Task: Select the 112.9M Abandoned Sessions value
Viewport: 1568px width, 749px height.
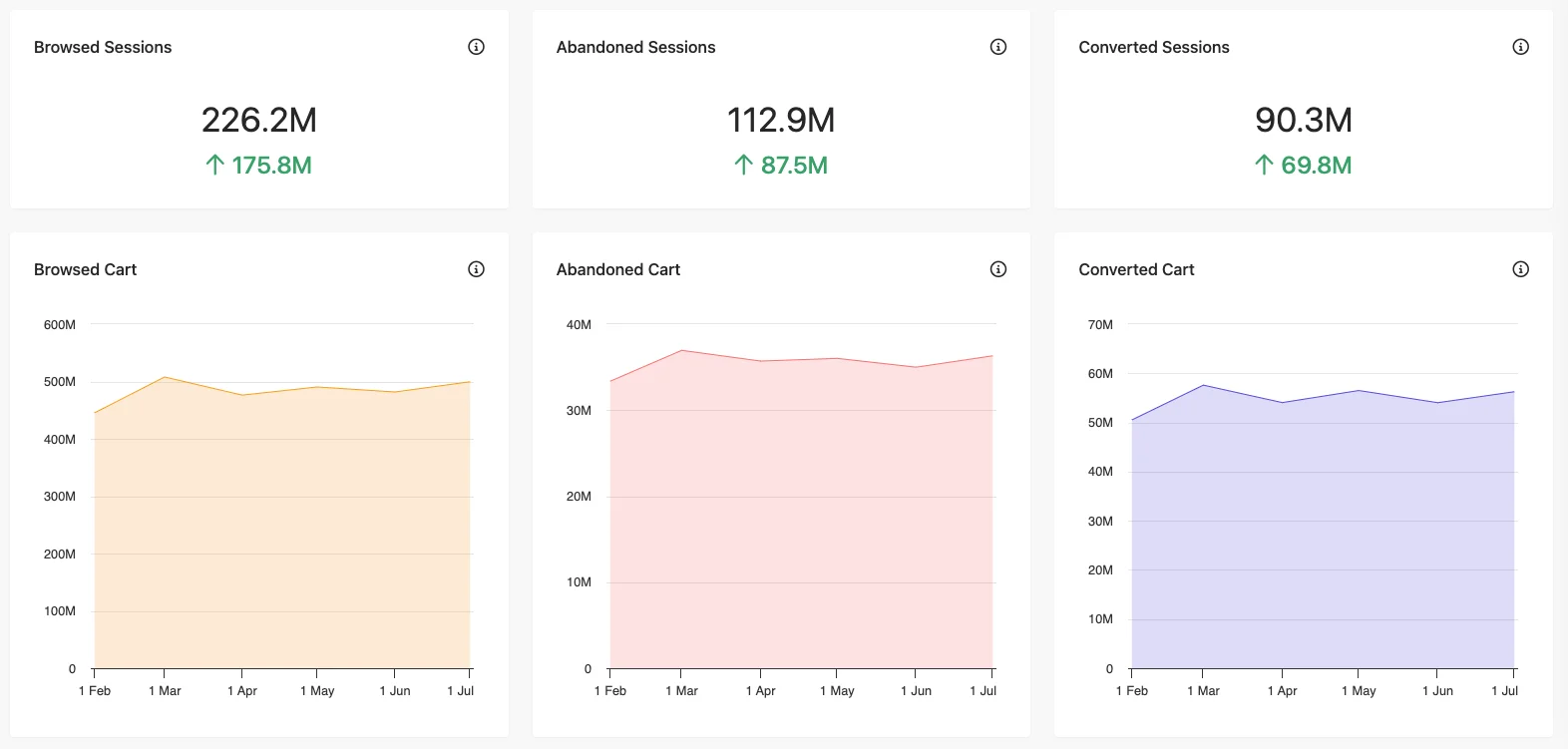Action: [781, 120]
